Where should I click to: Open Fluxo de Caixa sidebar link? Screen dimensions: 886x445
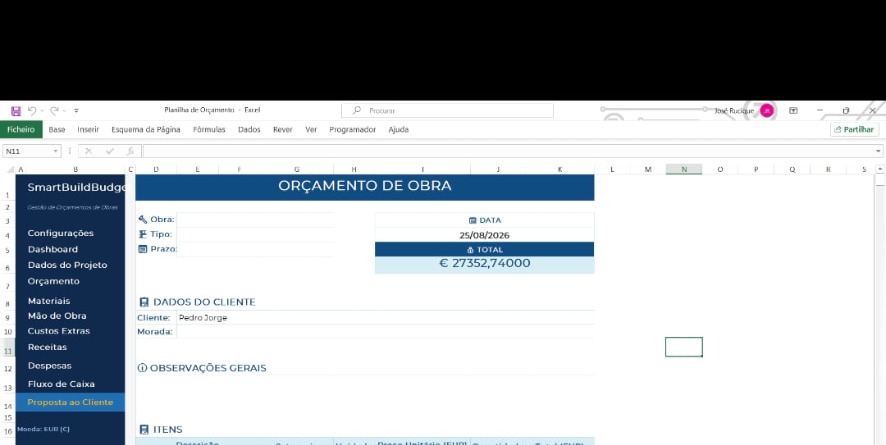tap(61, 384)
